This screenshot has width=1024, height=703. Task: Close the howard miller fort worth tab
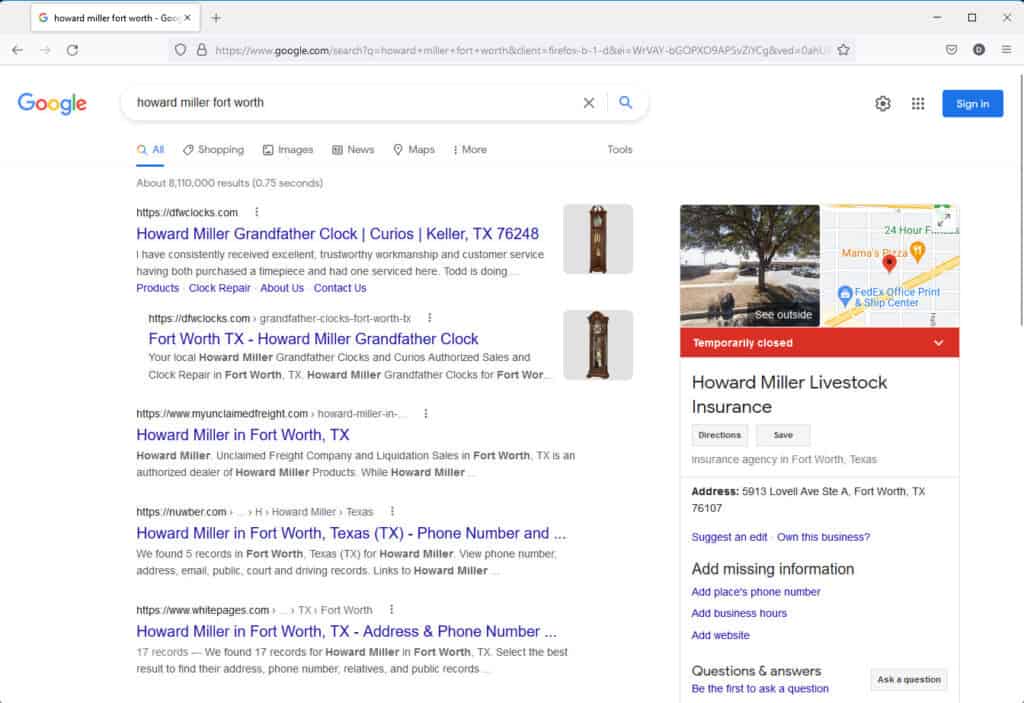pyautogui.click(x=187, y=18)
